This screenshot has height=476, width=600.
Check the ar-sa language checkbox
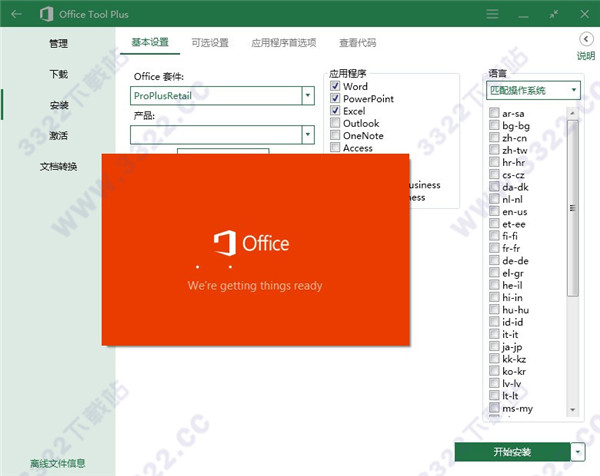tap(494, 113)
